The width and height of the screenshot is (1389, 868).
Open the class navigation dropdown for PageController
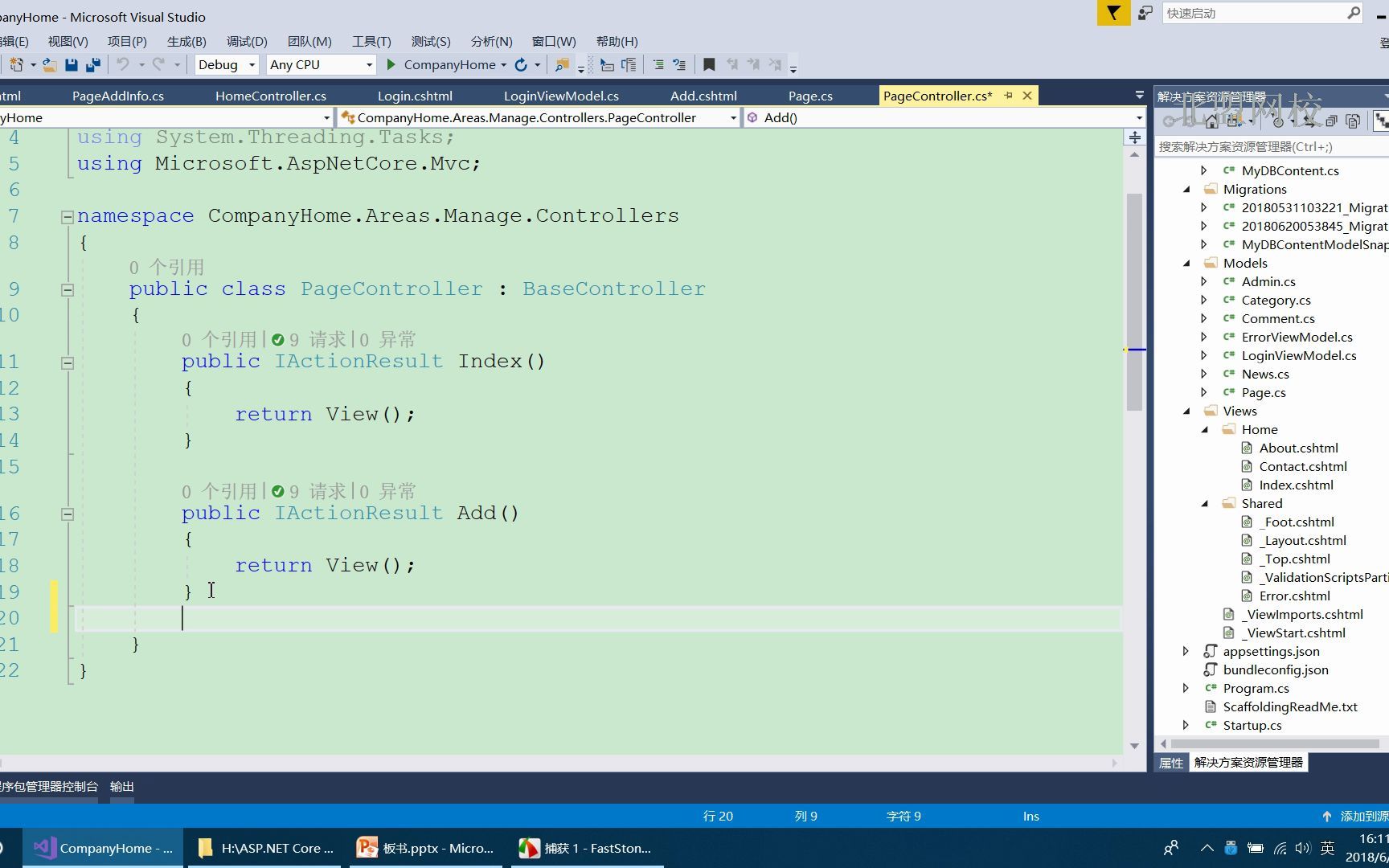[733, 117]
